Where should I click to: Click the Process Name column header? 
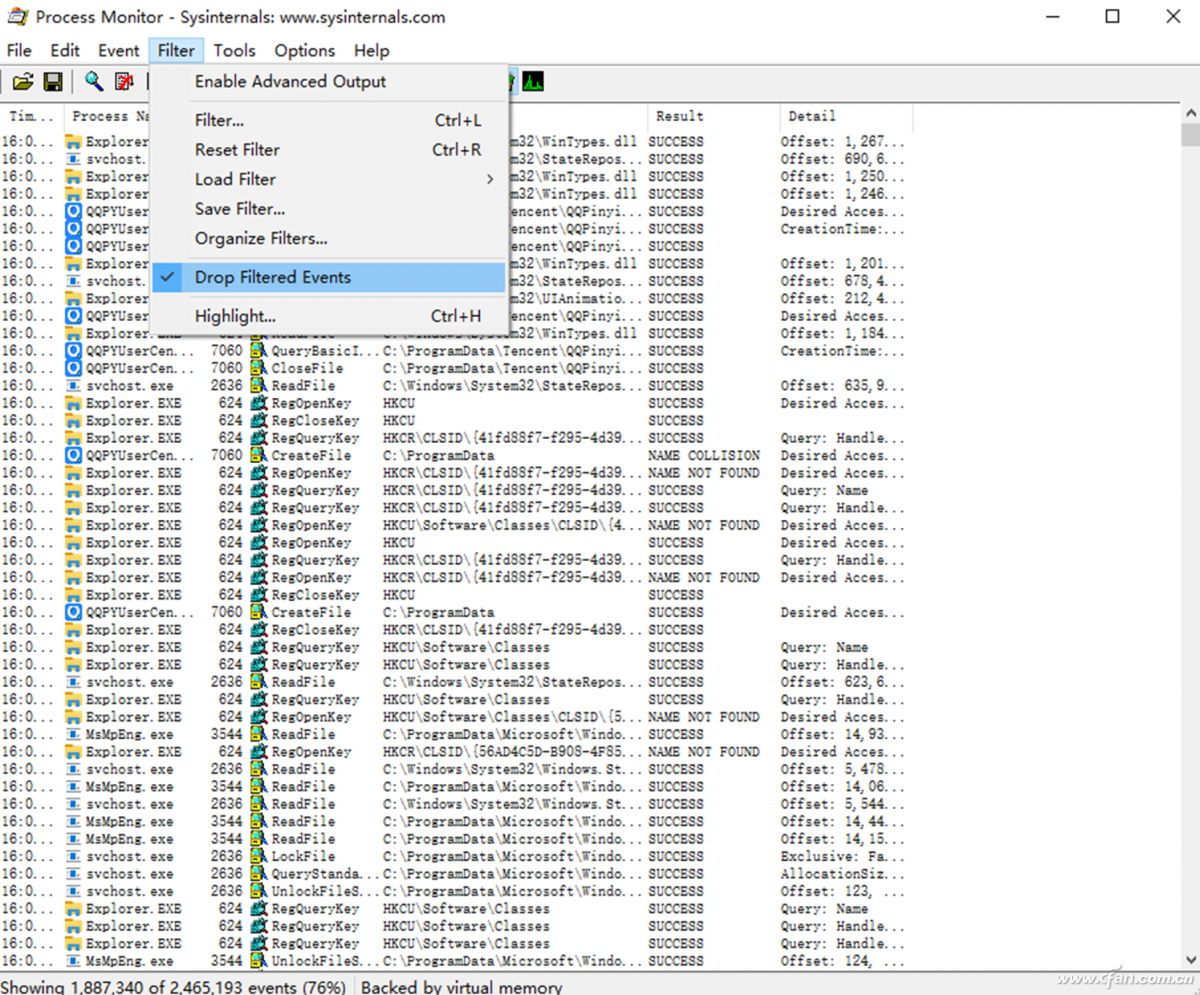point(108,116)
